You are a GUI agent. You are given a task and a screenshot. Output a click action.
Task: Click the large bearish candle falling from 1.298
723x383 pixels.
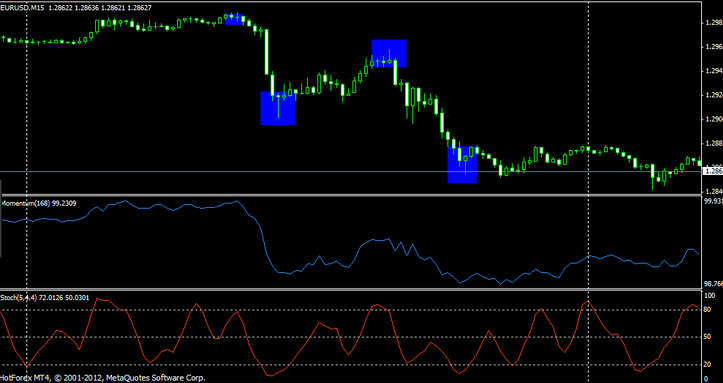[x=267, y=52]
